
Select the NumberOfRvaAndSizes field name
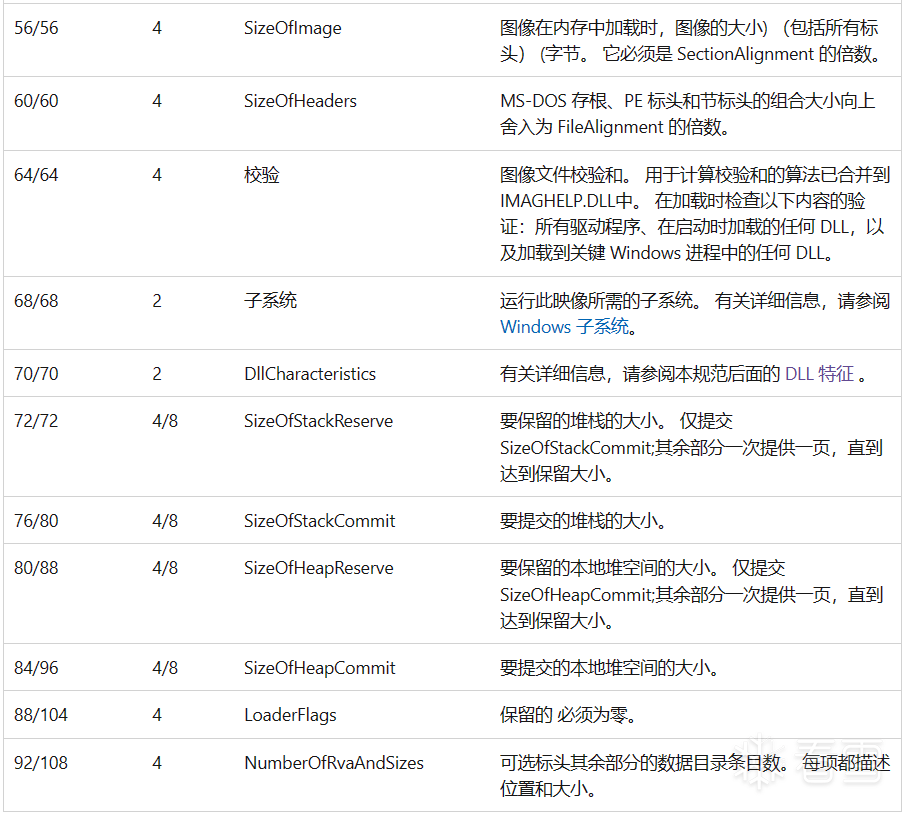click(334, 763)
